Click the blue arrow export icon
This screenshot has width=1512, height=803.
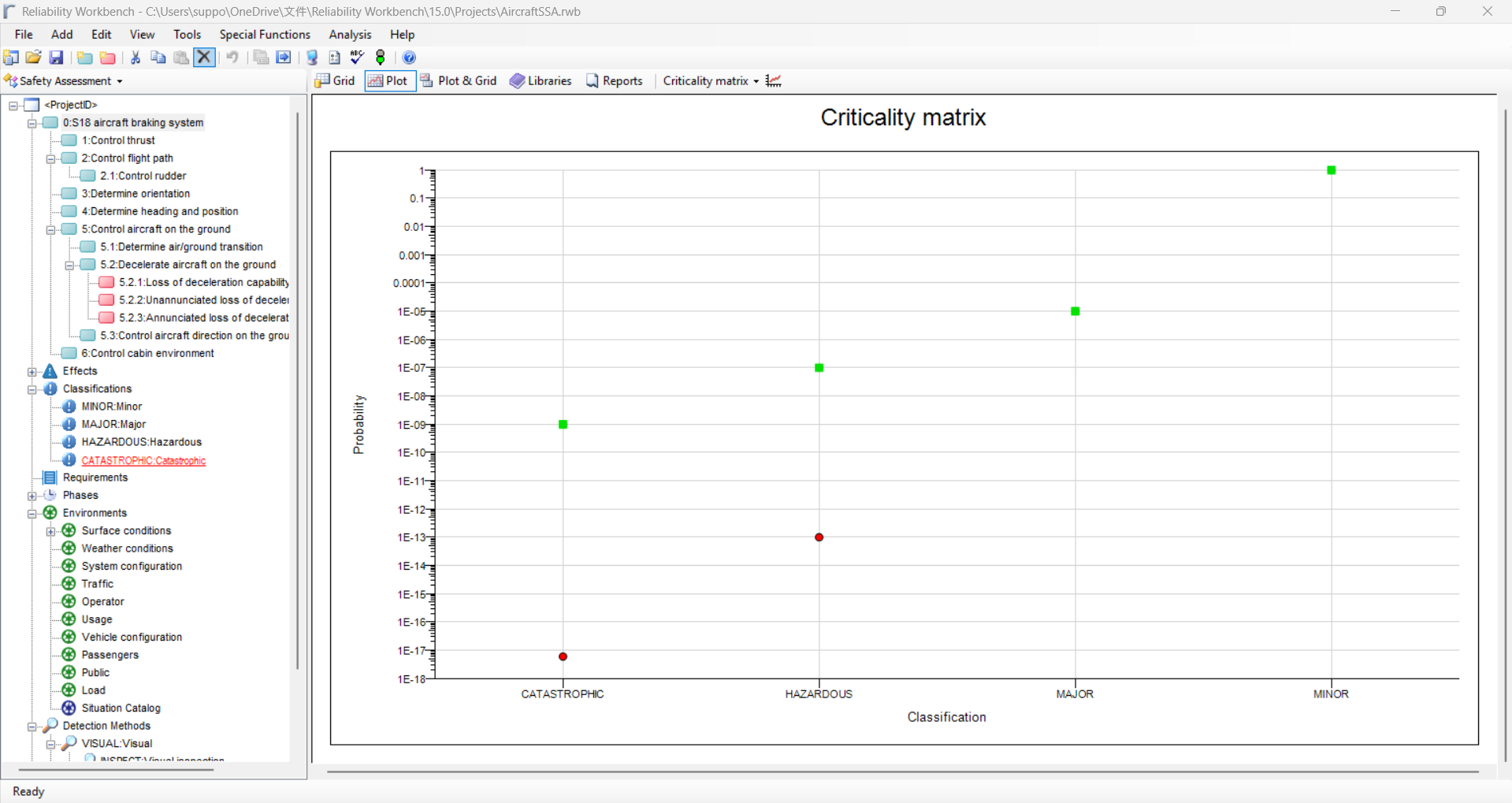284,58
